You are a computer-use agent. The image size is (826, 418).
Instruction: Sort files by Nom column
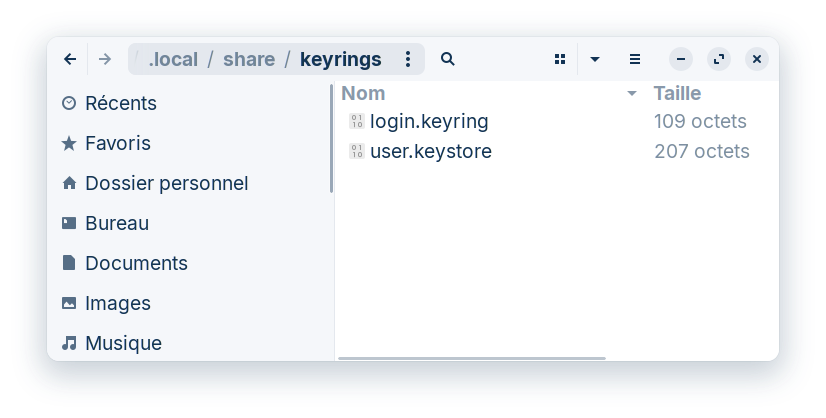point(363,94)
